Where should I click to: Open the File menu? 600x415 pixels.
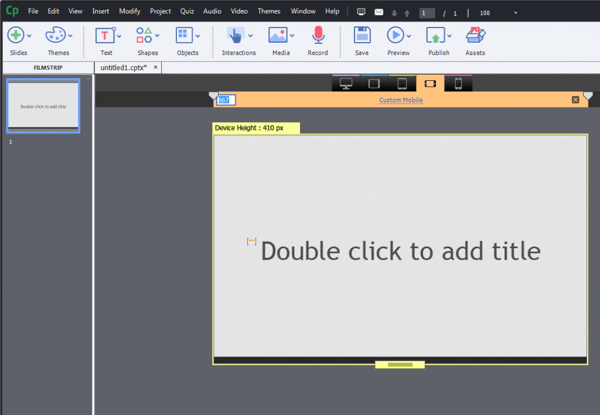pos(33,11)
